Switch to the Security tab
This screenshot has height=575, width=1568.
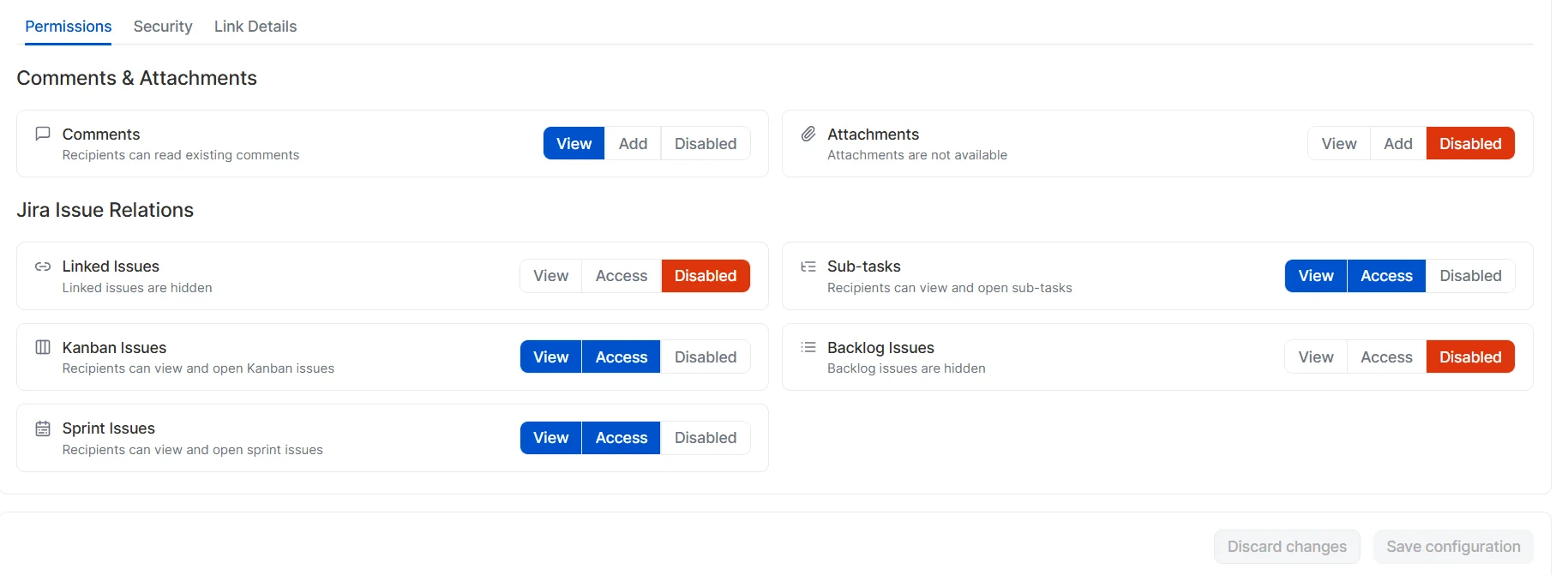click(x=163, y=27)
